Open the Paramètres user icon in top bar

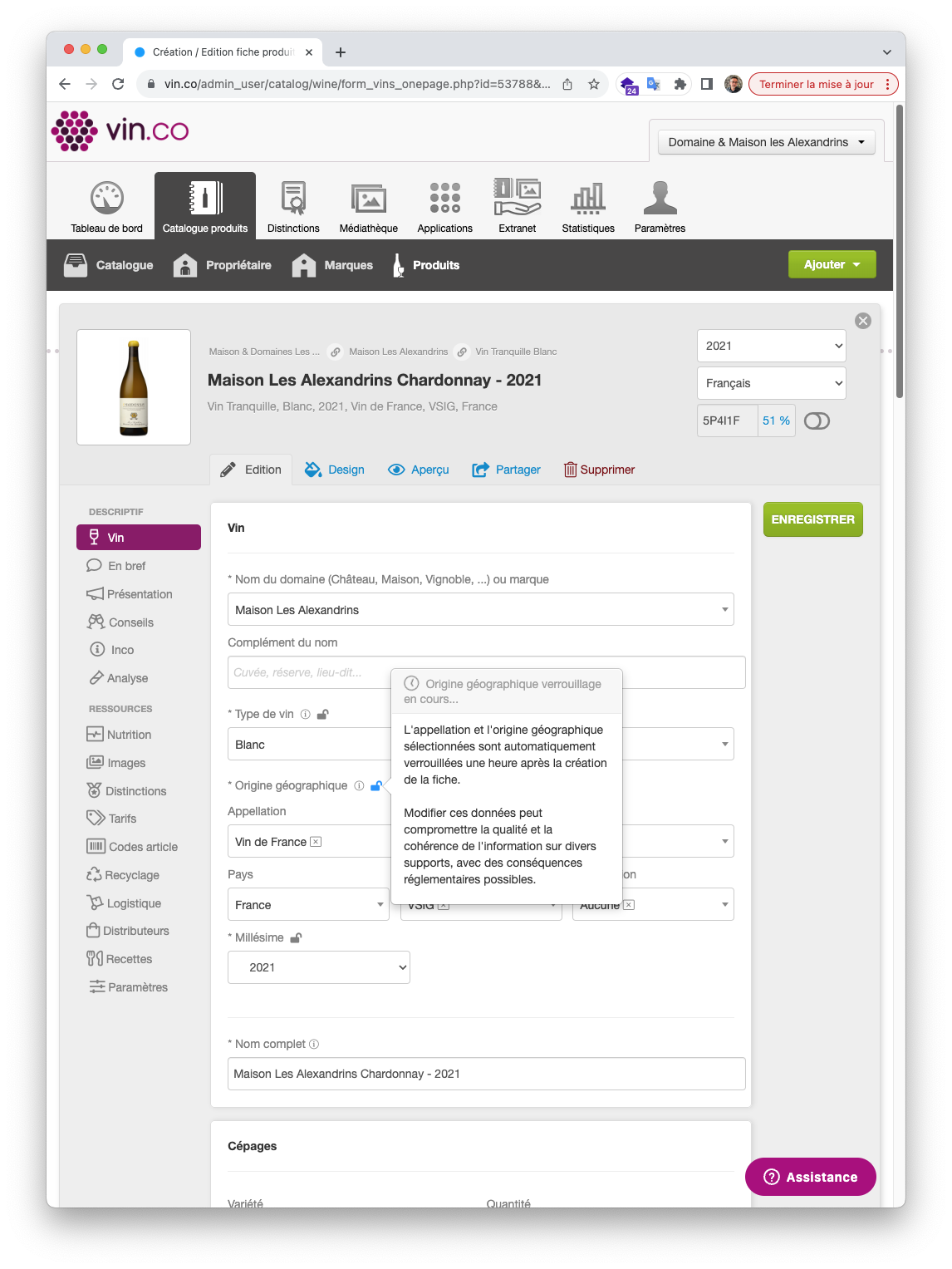(x=660, y=207)
